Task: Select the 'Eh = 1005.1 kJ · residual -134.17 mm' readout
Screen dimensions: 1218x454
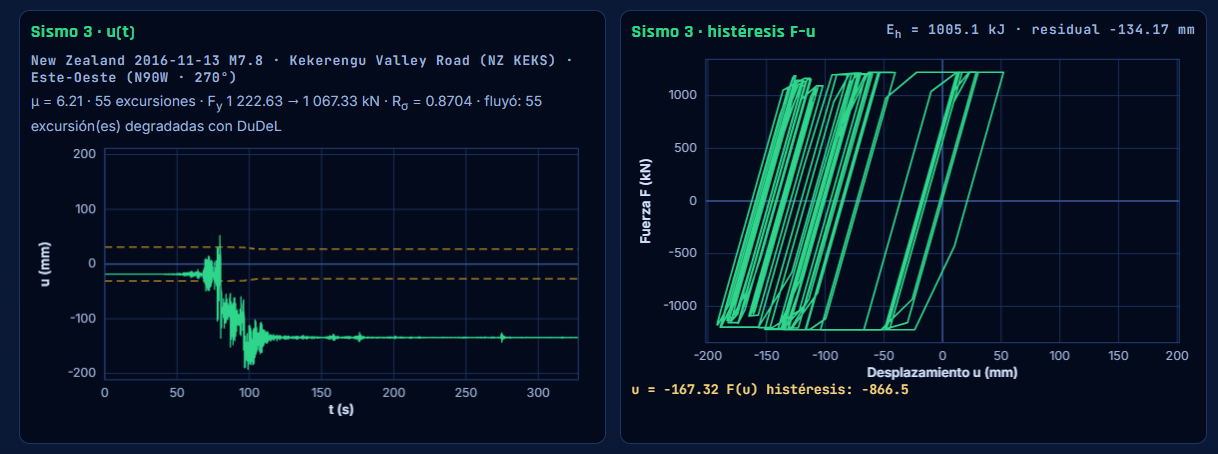Action: 1040,31
